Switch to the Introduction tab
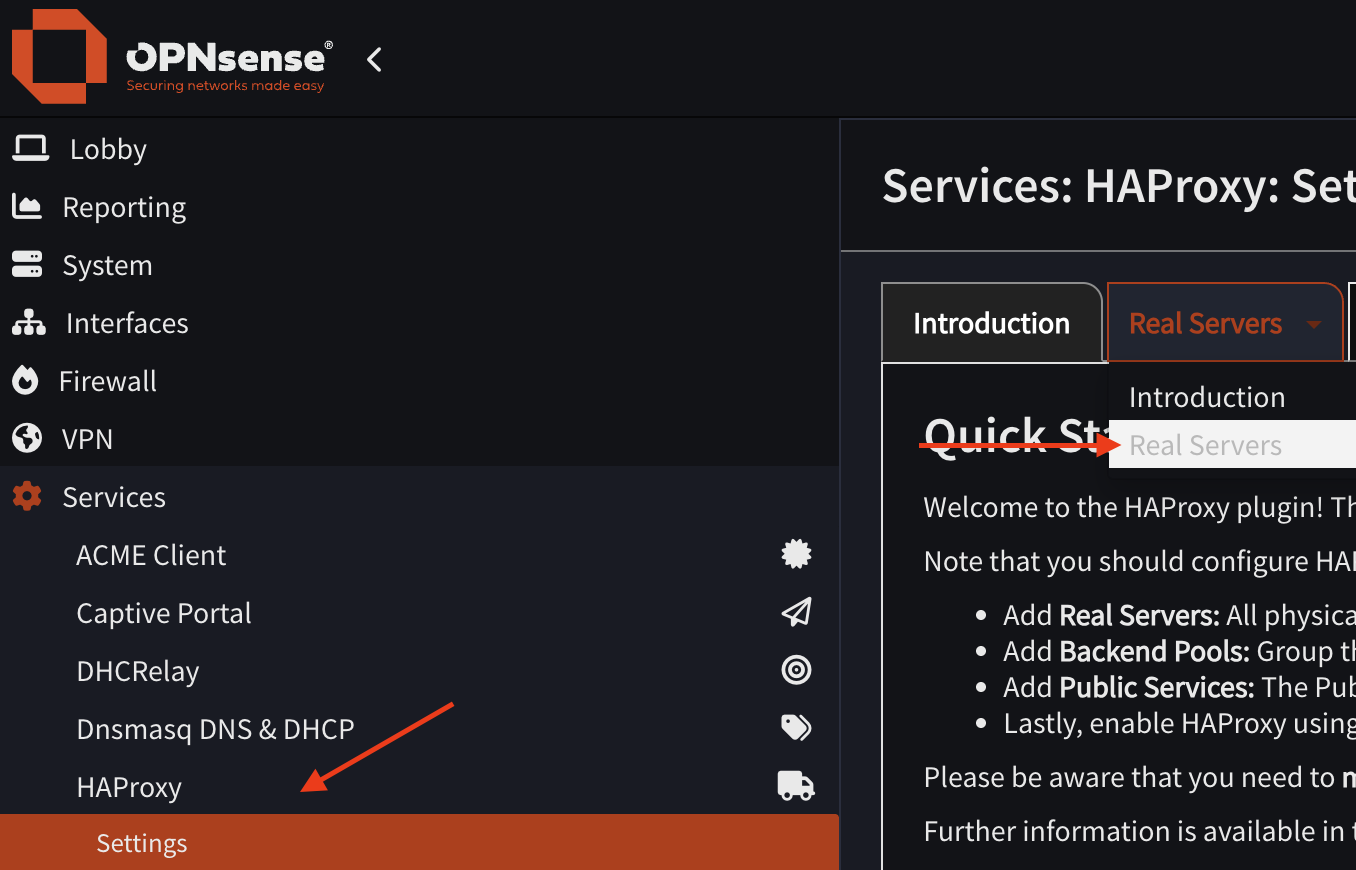This screenshot has width=1356, height=870. click(991, 323)
